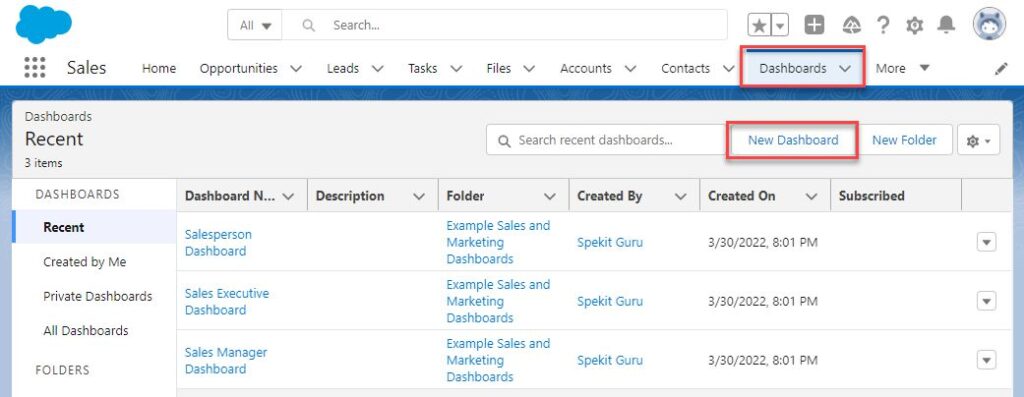Screen dimensions: 1024x397
Task: Open the Sales Manager Dashboard link
Action: [x=226, y=360]
